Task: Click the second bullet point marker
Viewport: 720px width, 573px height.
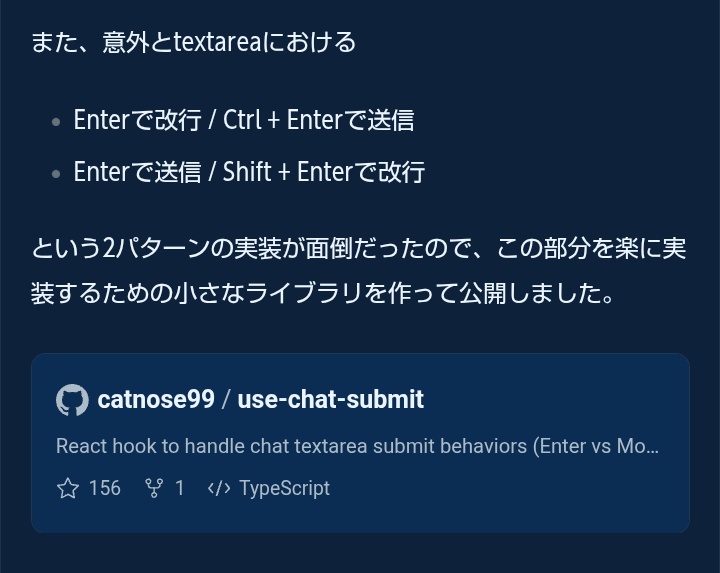Action: click(x=55, y=173)
